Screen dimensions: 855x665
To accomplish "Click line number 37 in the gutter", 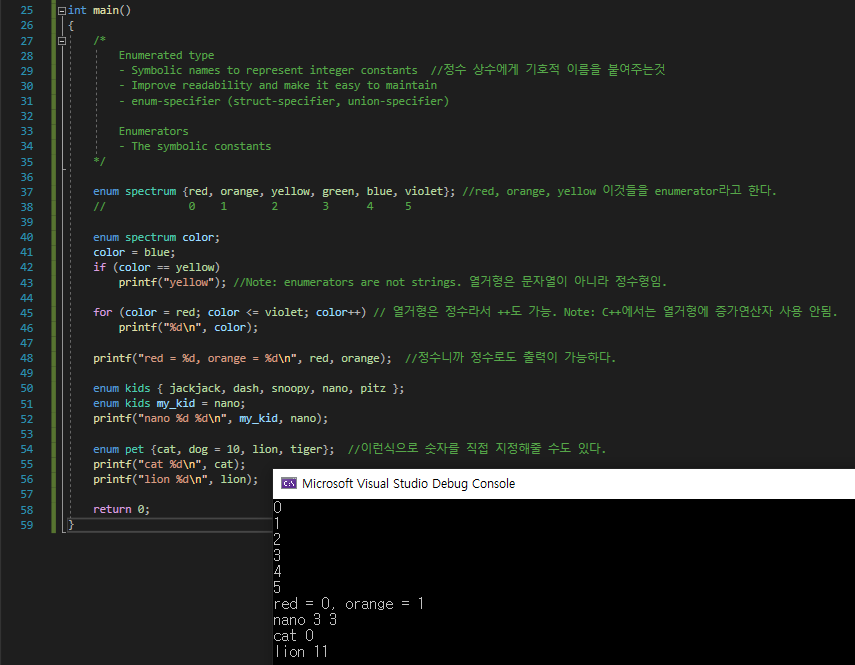I will click(x=27, y=192).
